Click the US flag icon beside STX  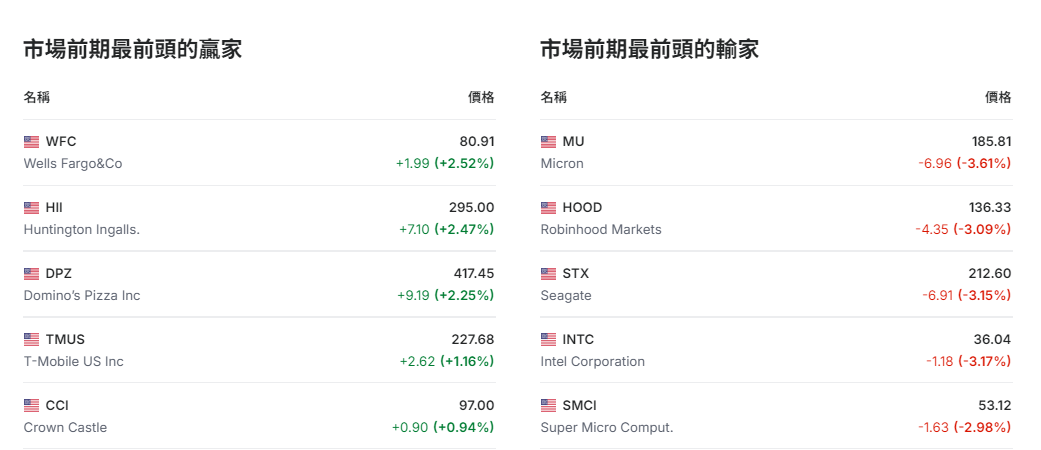[x=548, y=274]
